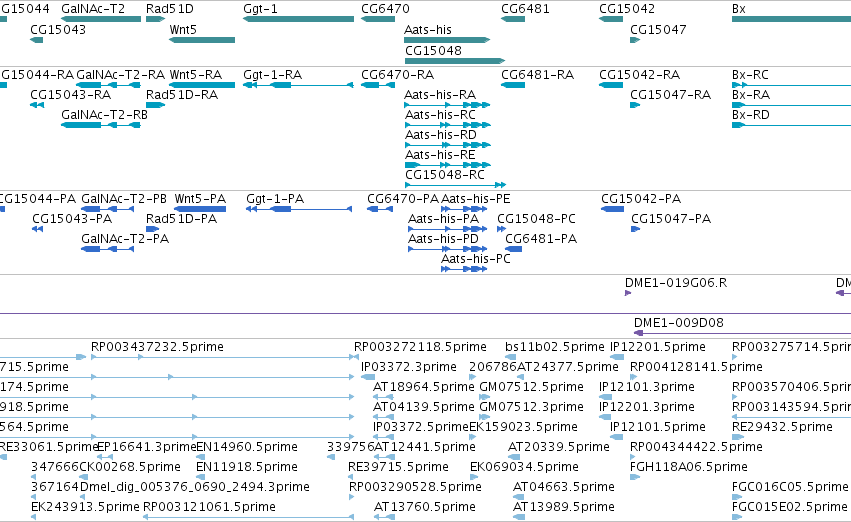Image resolution: width=851 pixels, height=522 pixels.
Task: Click EST label RE29432.5prime
Action: [x=782, y=428]
